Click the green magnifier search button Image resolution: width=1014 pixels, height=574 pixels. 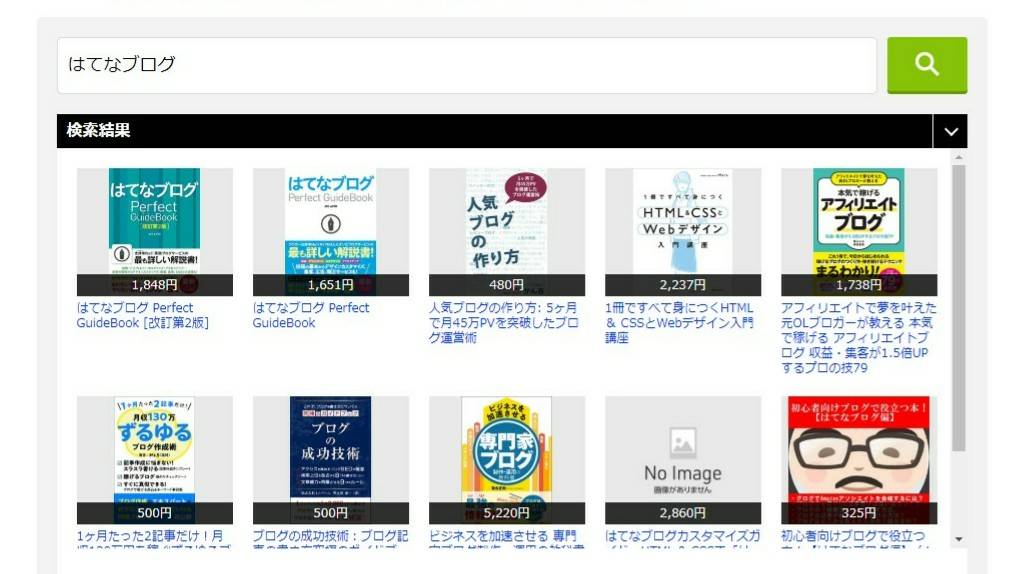[927, 65]
